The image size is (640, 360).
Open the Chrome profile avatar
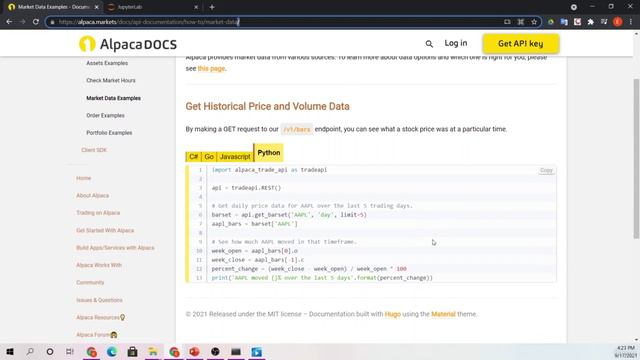pyautogui.click(x=618, y=22)
